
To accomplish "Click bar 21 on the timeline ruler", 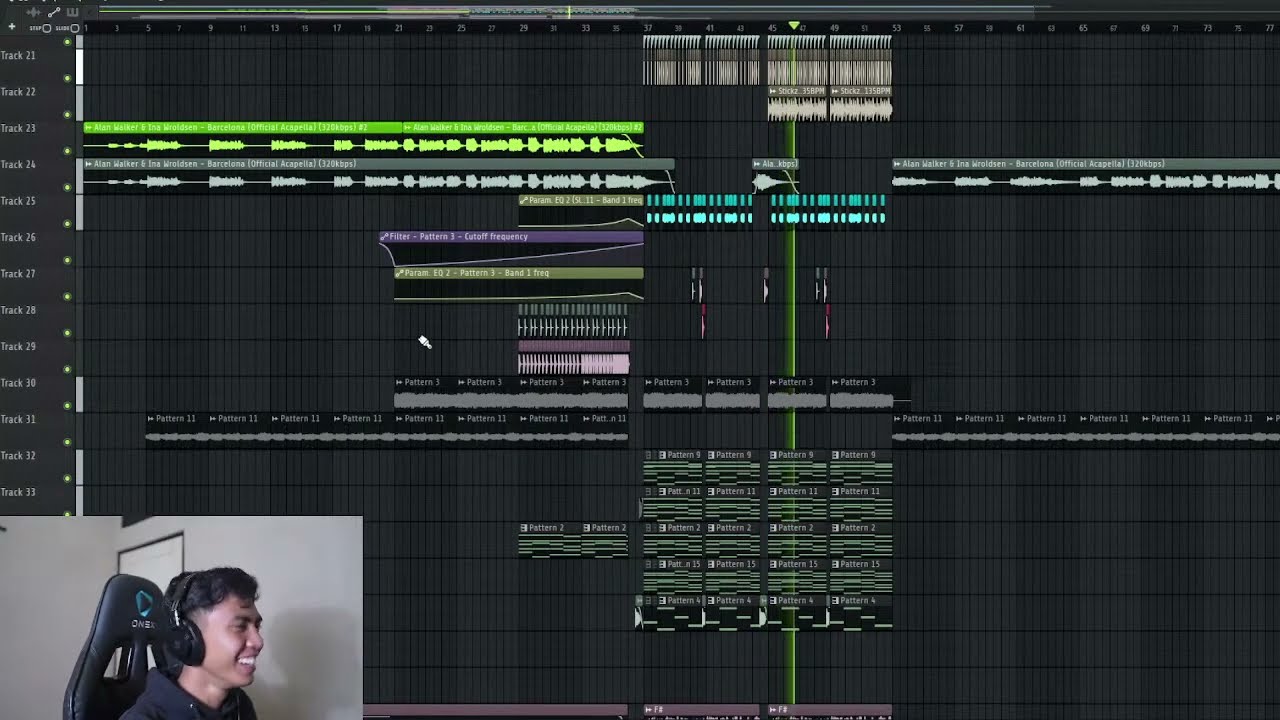I will point(398,28).
